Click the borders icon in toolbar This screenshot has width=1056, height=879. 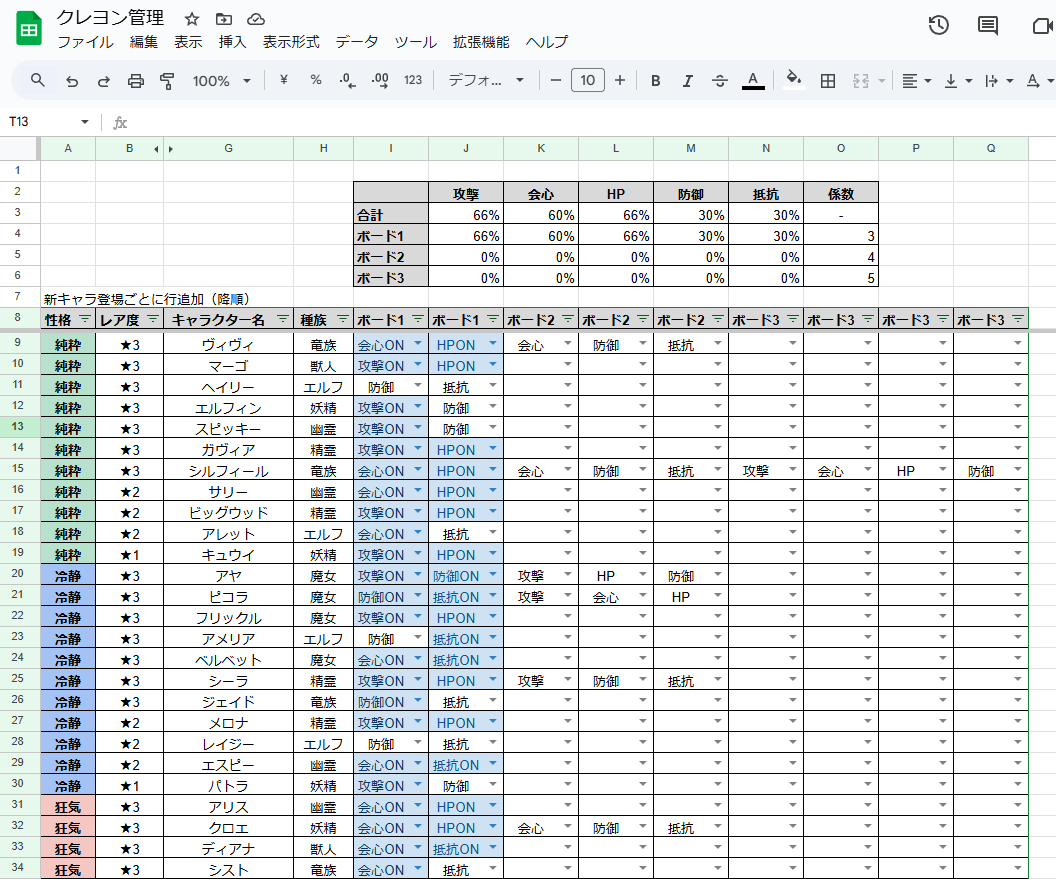point(828,81)
